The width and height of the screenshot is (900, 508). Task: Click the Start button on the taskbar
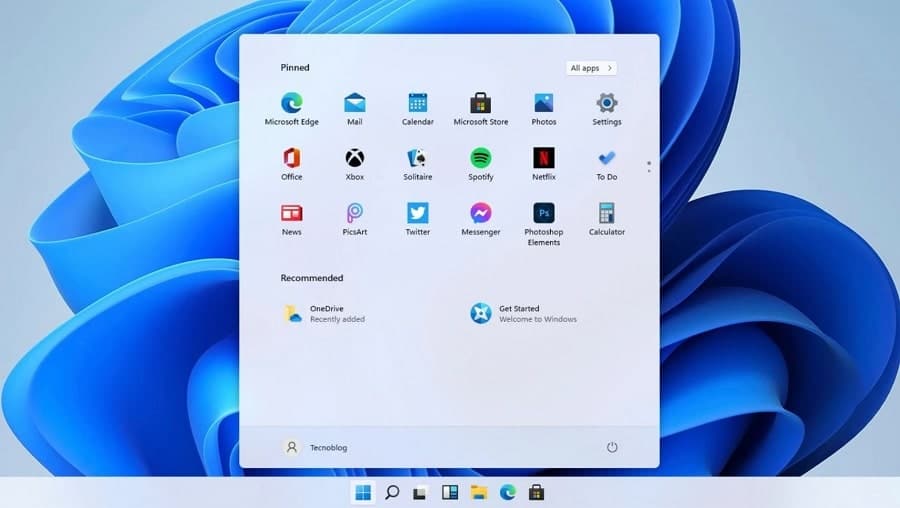pos(363,493)
